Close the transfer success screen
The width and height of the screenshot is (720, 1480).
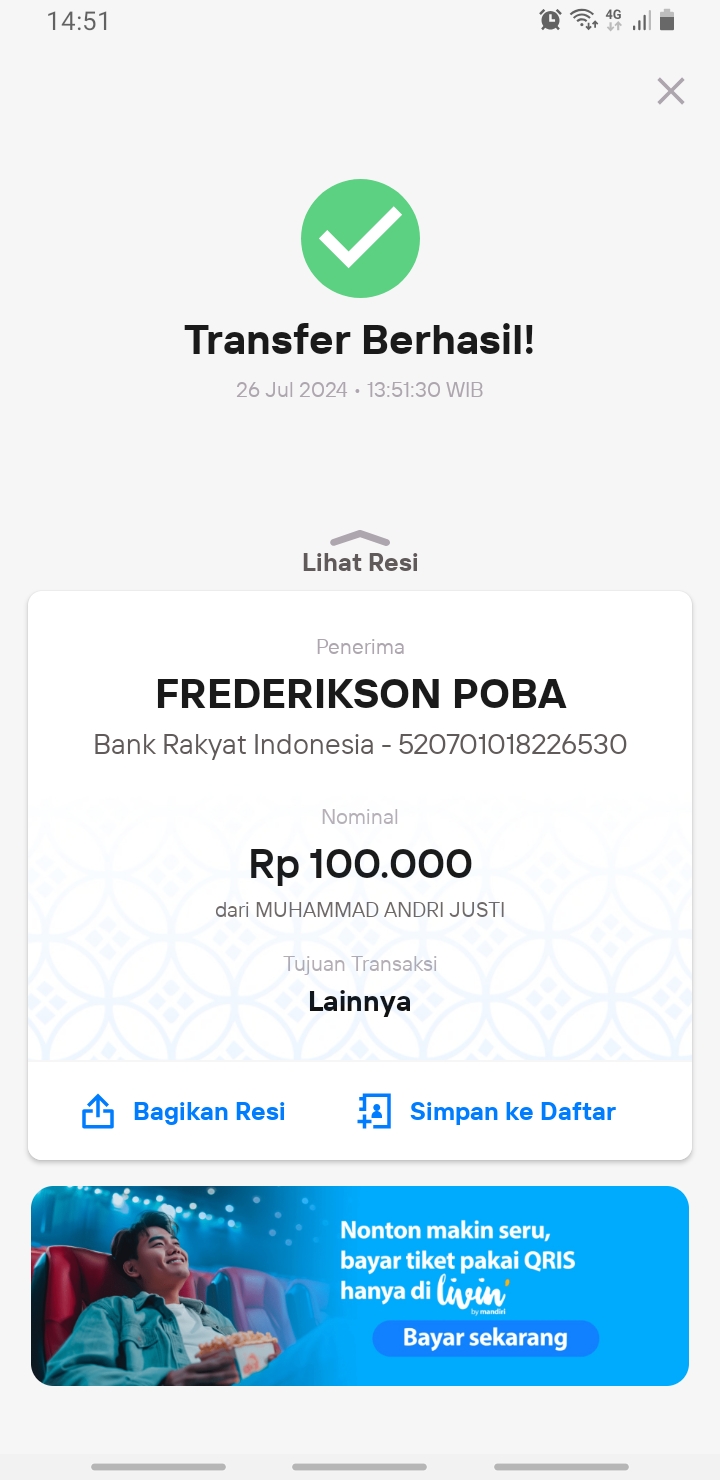[x=670, y=91]
